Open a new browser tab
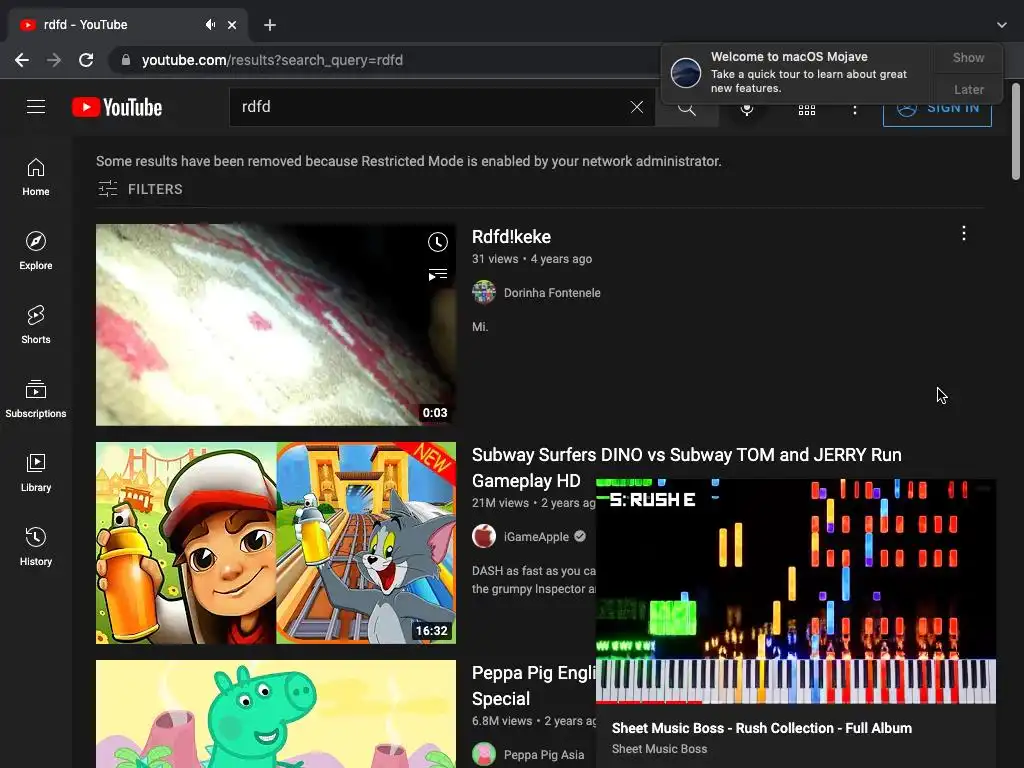Image resolution: width=1024 pixels, height=768 pixels. pyautogui.click(x=270, y=25)
